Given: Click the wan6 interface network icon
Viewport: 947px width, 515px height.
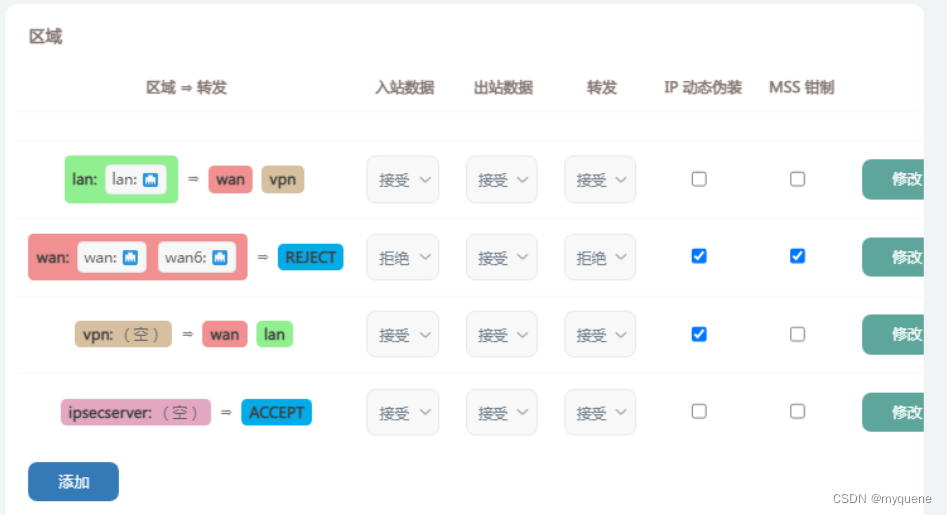Looking at the screenshot, I should click(220, 257).
